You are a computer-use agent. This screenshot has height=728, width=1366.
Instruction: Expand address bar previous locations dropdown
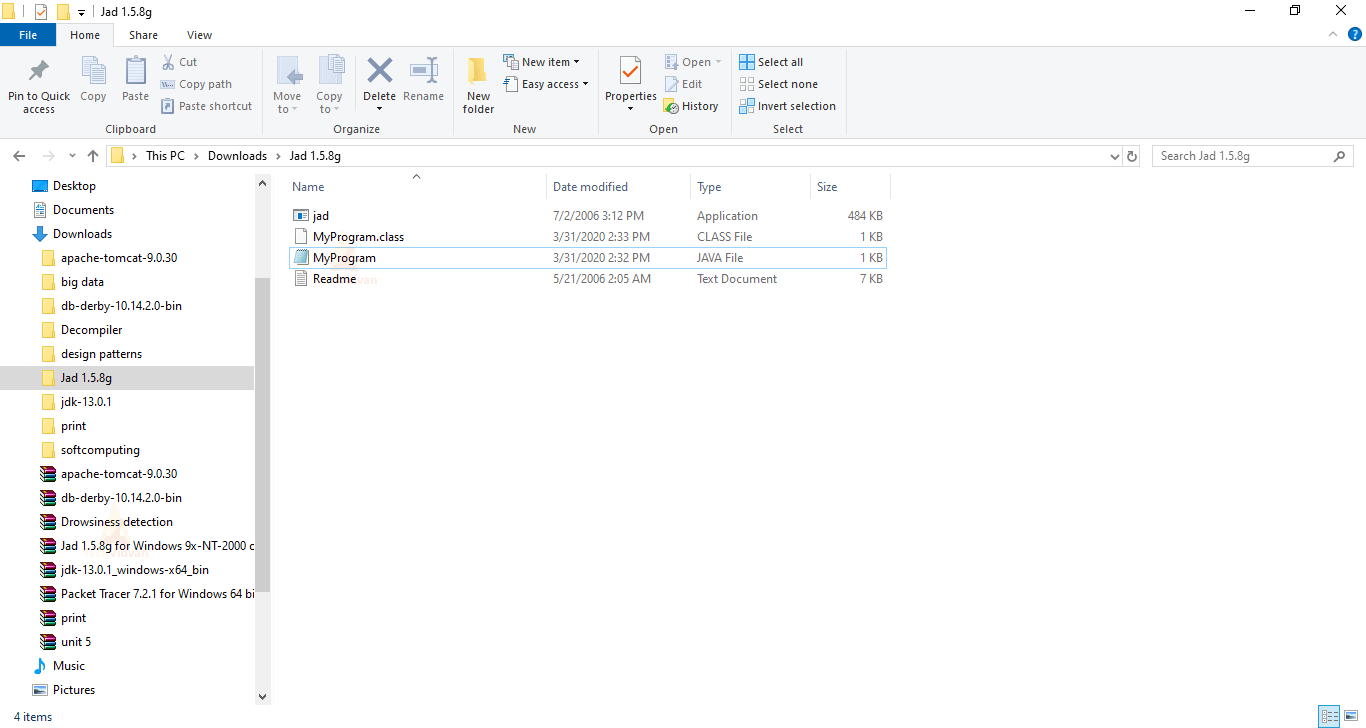[x=1115, y=156]
